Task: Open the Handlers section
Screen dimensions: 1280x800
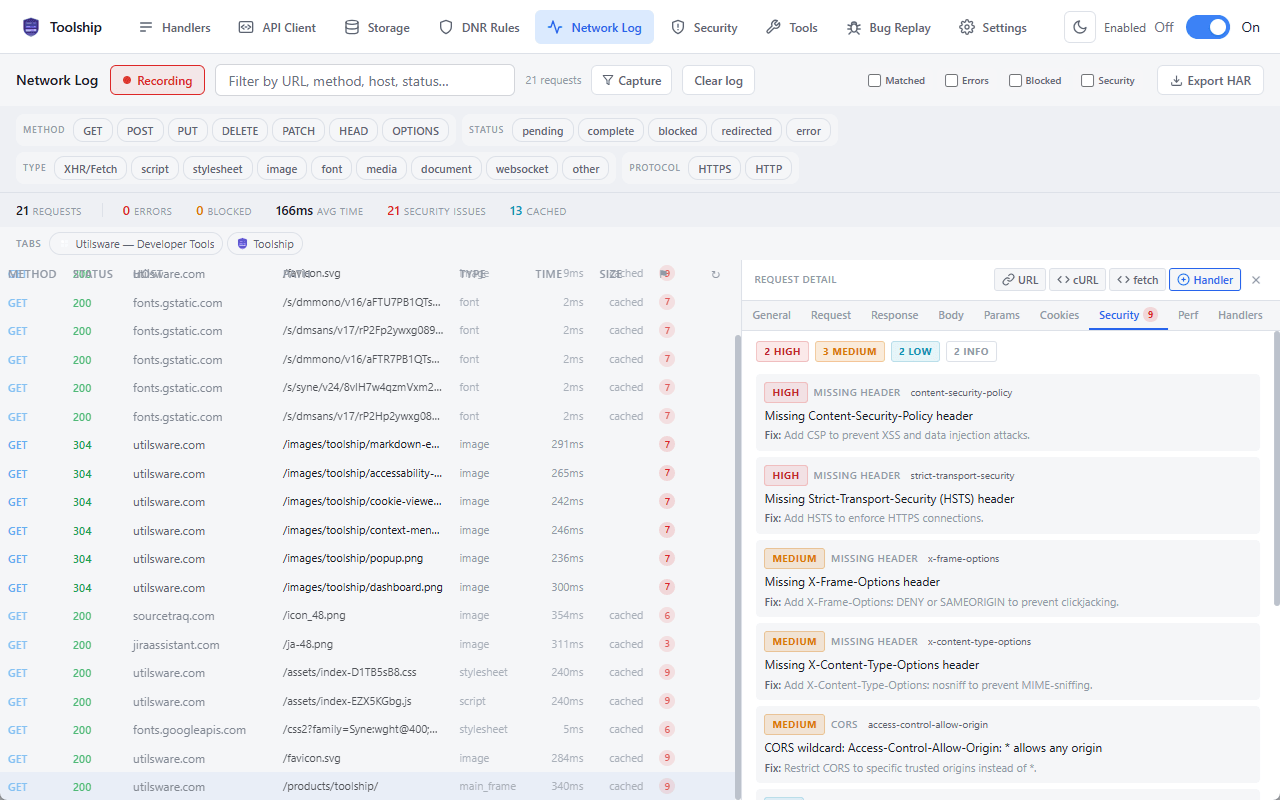Action: click(174, 27)
